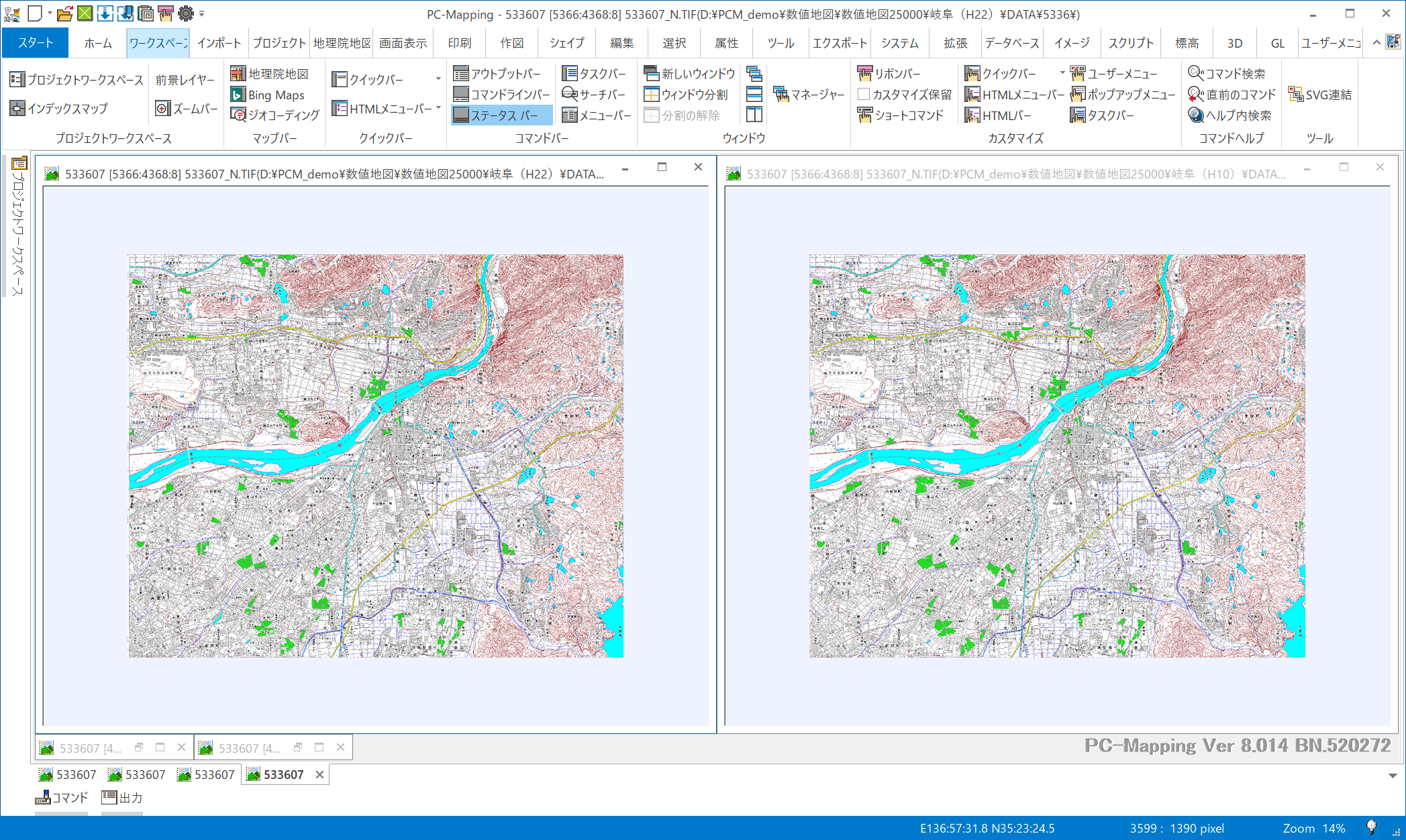The height and width of the screenshot is (840, 1406).
Task: Open ショートコマンド customization
Action: point(901,115)
